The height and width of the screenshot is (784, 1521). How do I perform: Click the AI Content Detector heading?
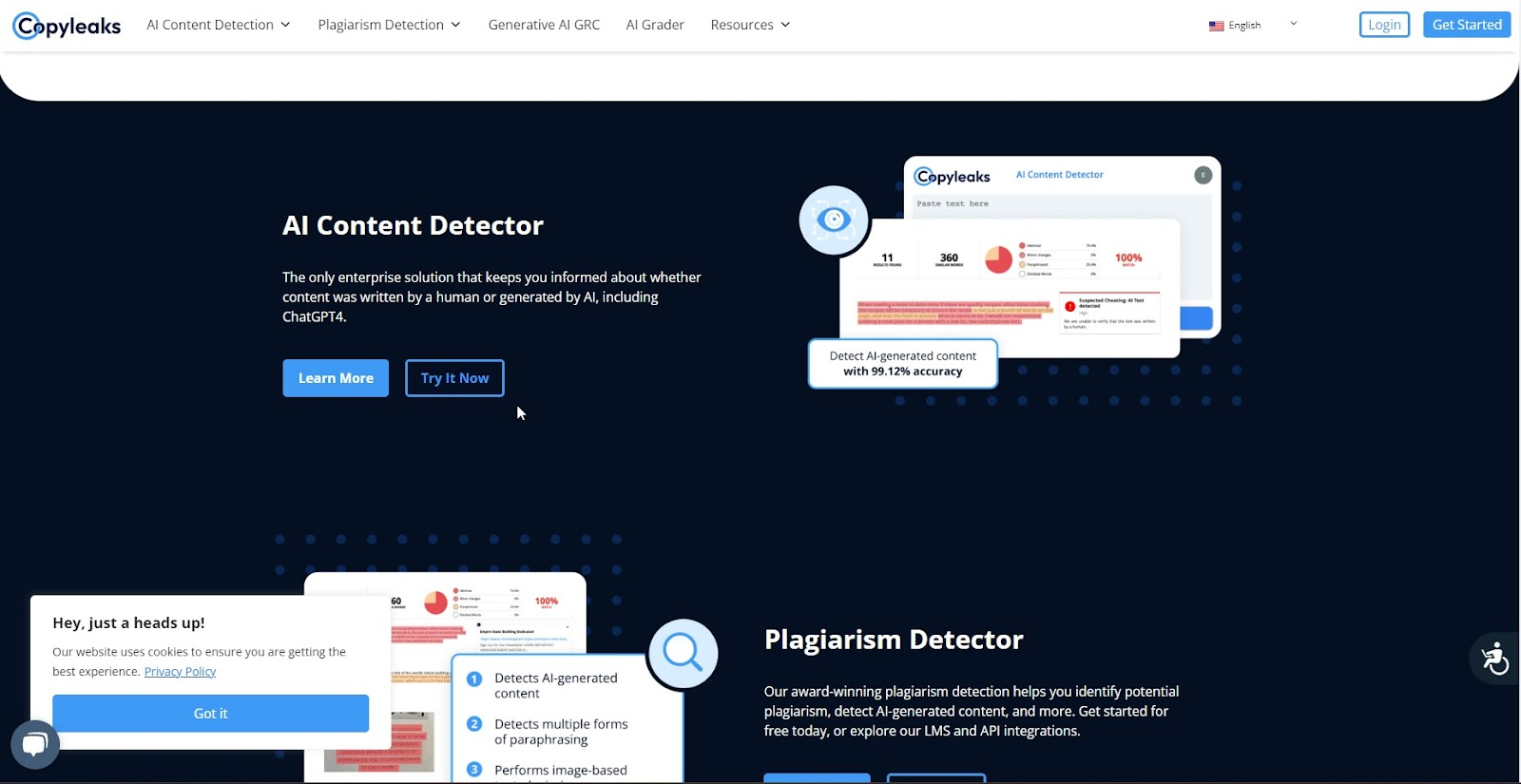pyautogui.click(x=413, y=225)
